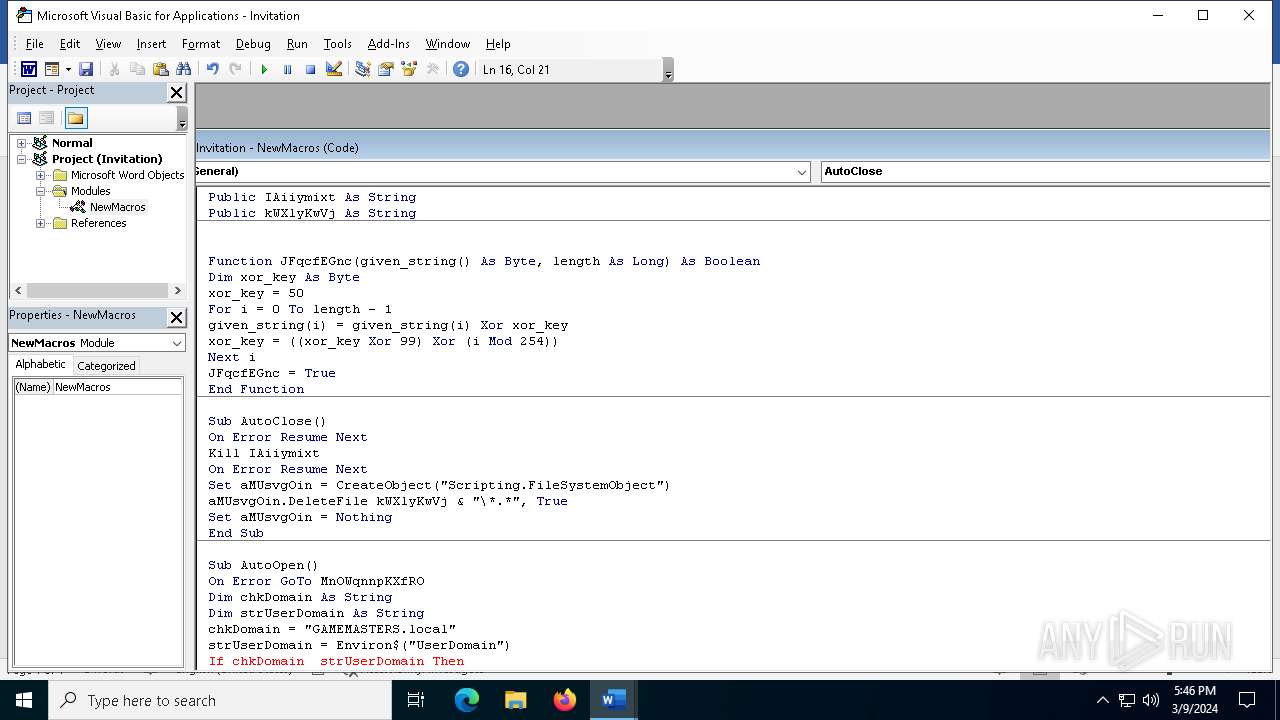Open the Debug menu
The image size is (1280, 720).
point(253,44)
